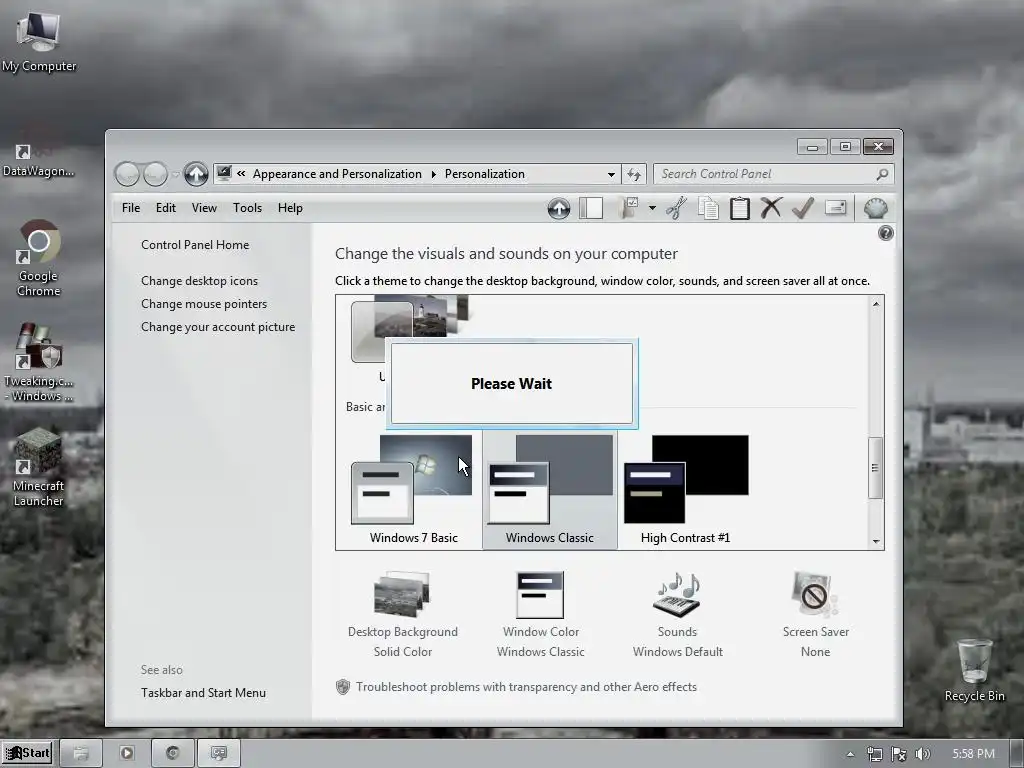Open Screen Saver settings

(815, 615)
